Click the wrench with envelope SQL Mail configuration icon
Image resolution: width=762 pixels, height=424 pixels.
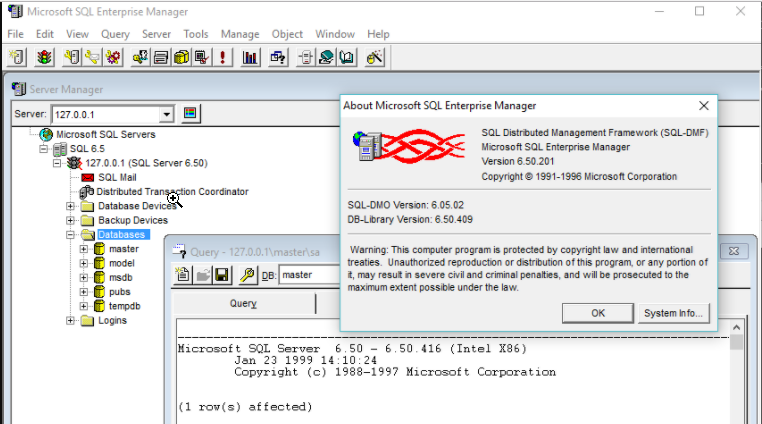92,57
